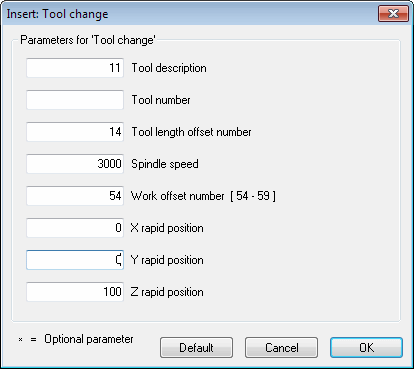Click the Spindle speed field showing 3000
415x369 pixels.
[75, 164]
